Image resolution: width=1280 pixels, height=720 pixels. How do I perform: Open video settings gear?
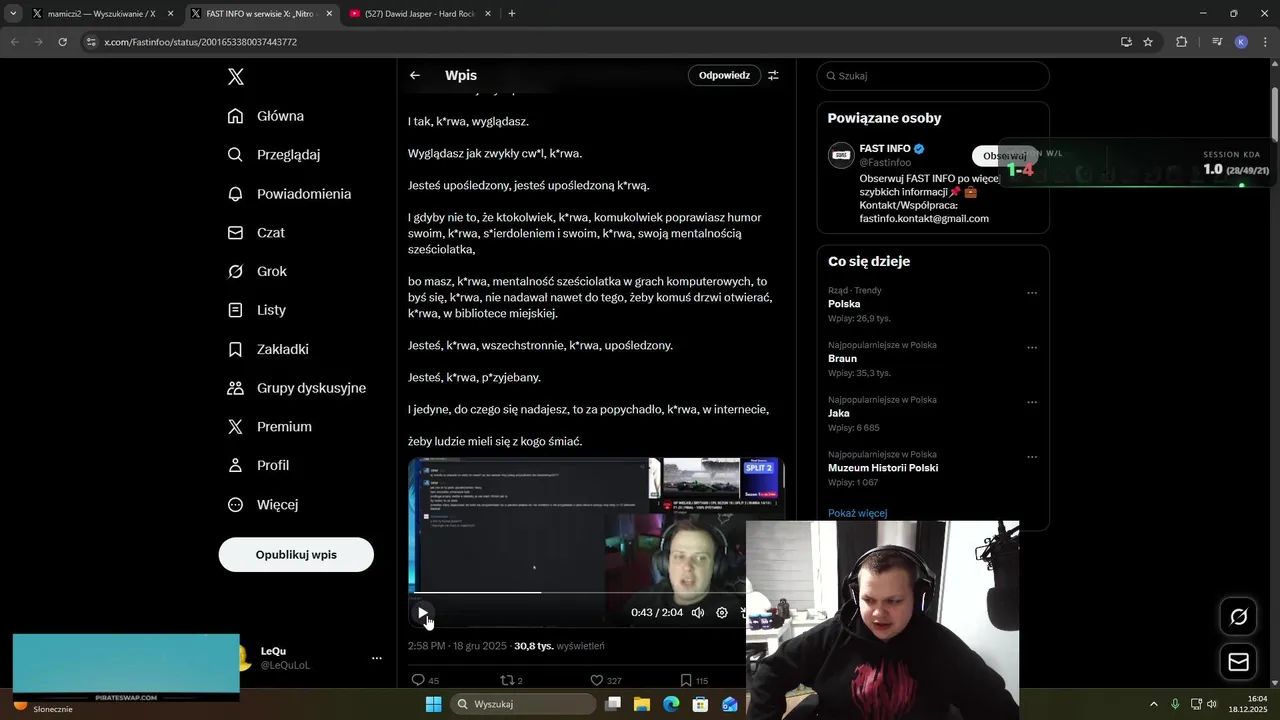(x=722, y=613)
